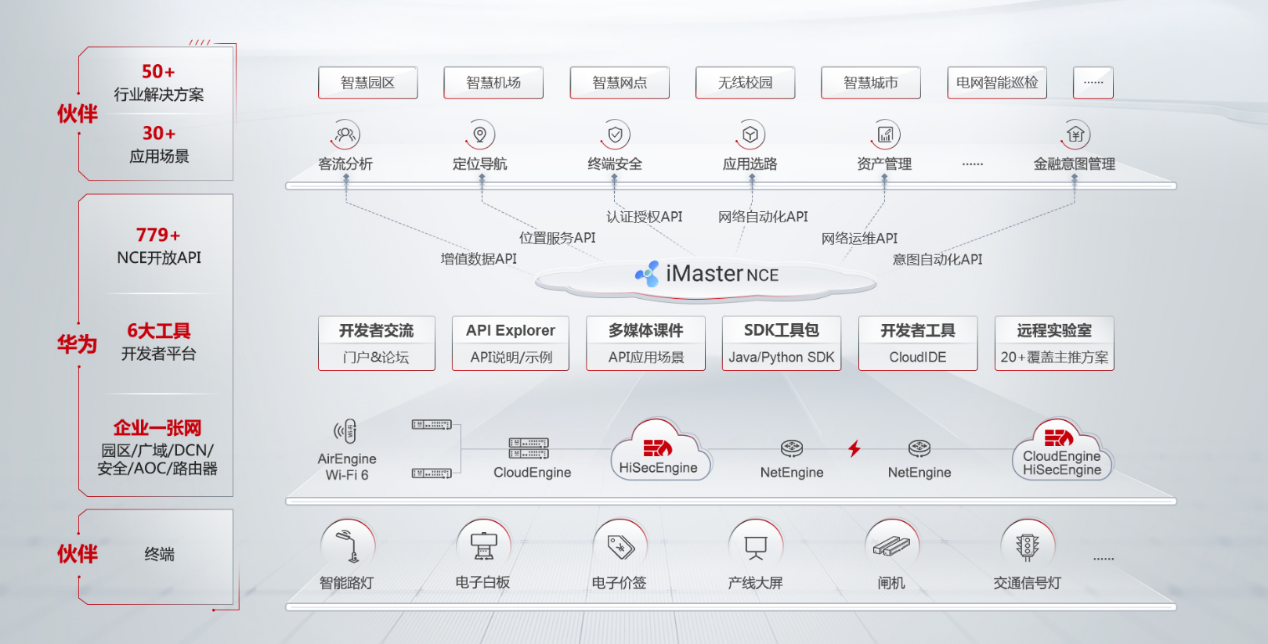Image resolution: width=1268 pixels, height=644 pixels.
Task: Click the CloudEngine switch icon
Action: pos(529,448)
